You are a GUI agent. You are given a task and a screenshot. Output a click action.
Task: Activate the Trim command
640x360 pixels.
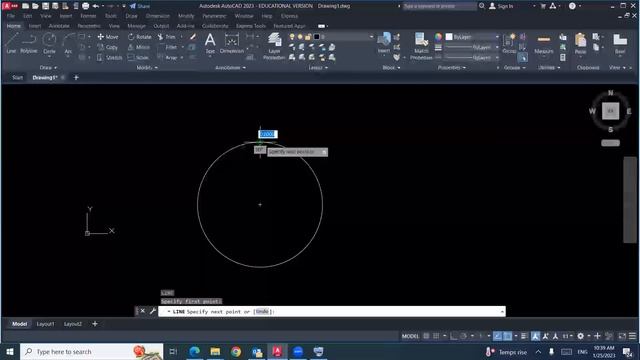pyautogui.click(x=167, y=37)
